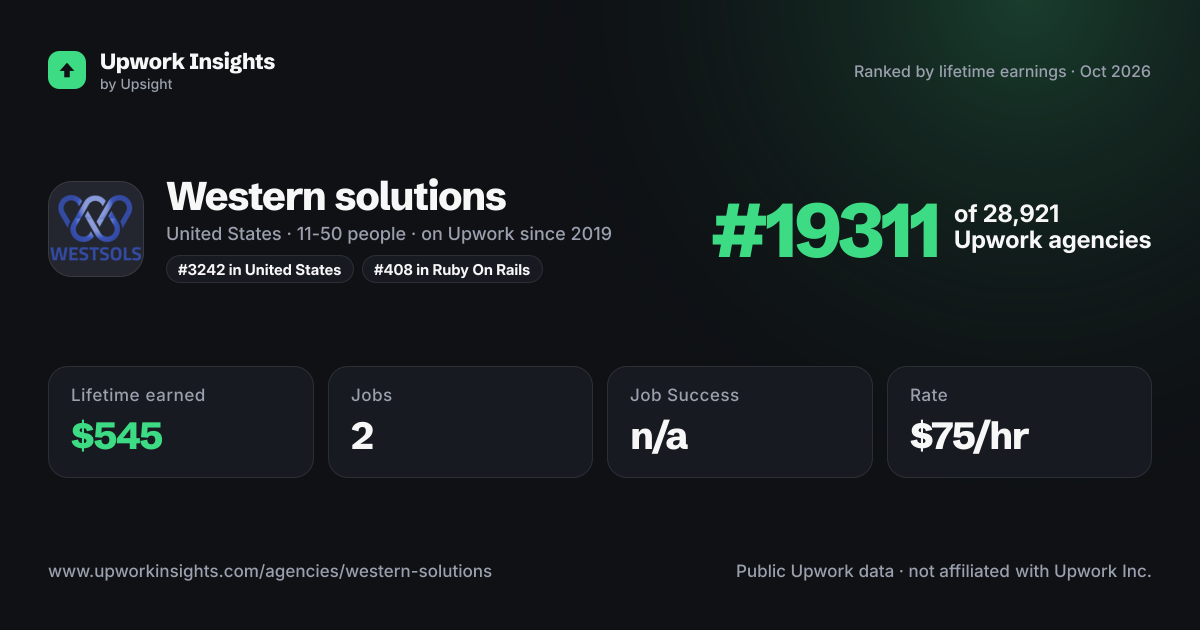Viewport: 1200px width, 630px height.
Task: Click the Rate card label
Action: (x=929, y=395)
